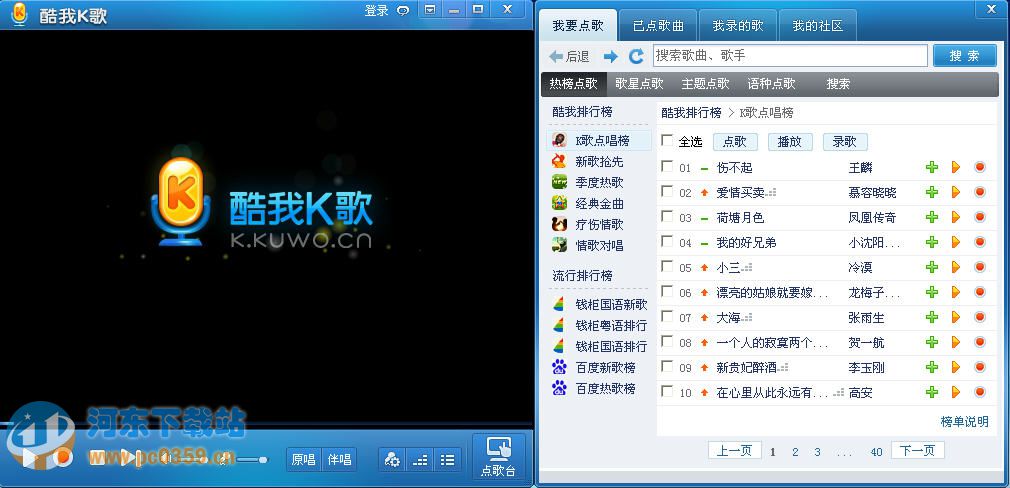Record the song 荷塘月色
This screenshot has width=1010, height=488.
(980, 217)
